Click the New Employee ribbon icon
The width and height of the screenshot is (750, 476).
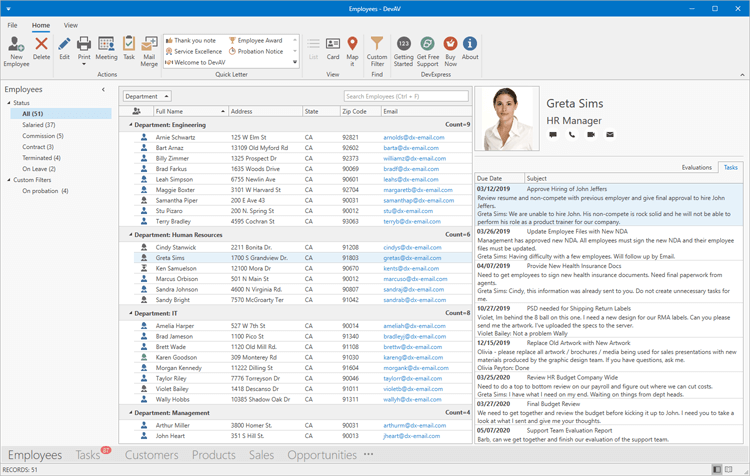[16, 49]
